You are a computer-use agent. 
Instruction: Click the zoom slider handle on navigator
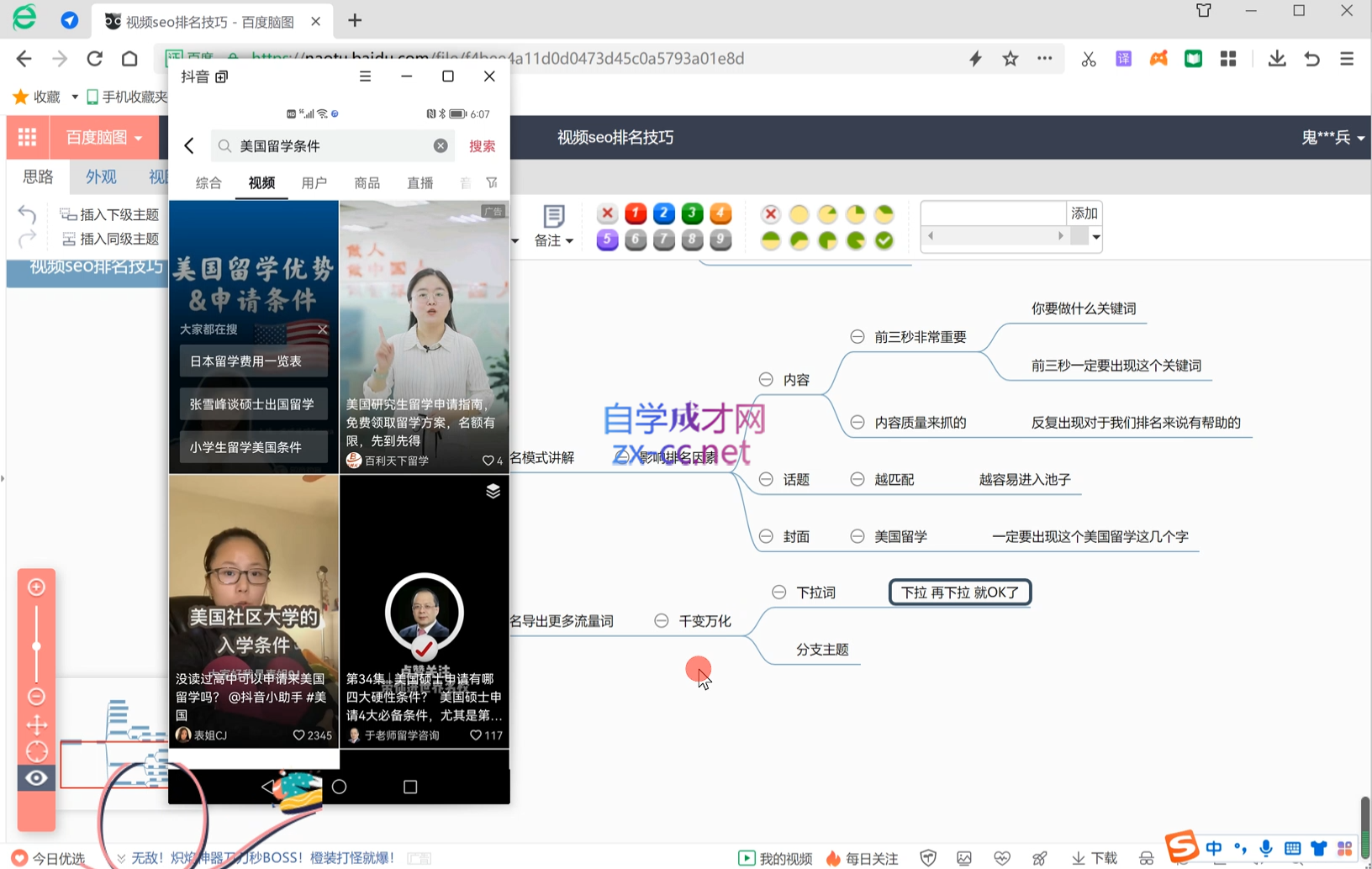(x=36, y=646)
